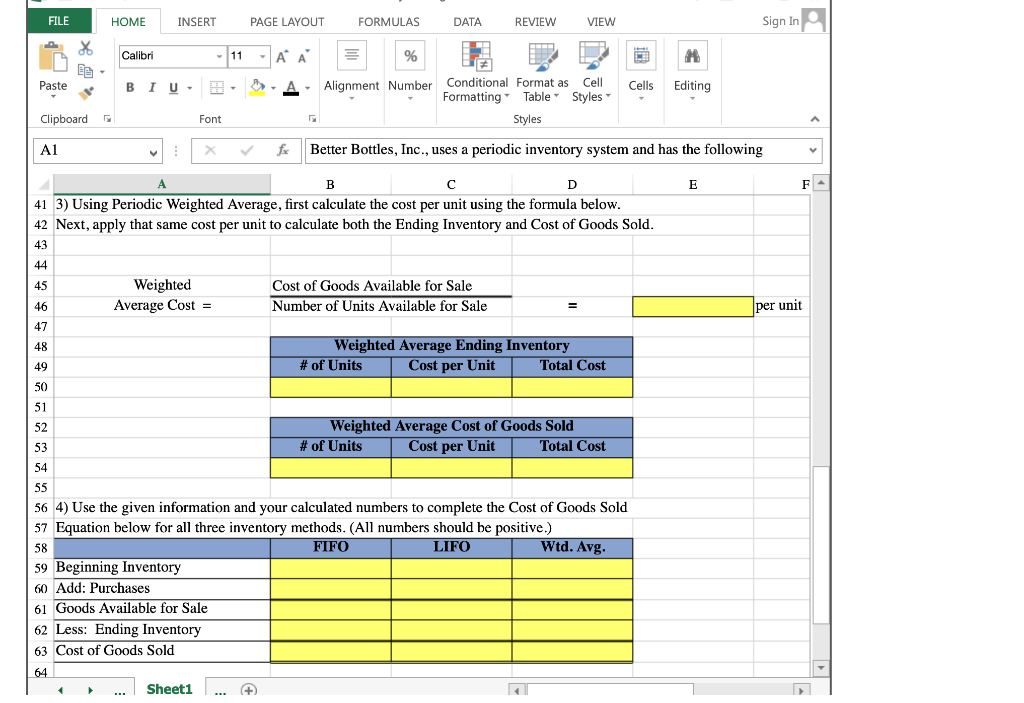Click the Percent Style icon

[x=410, y=55]
